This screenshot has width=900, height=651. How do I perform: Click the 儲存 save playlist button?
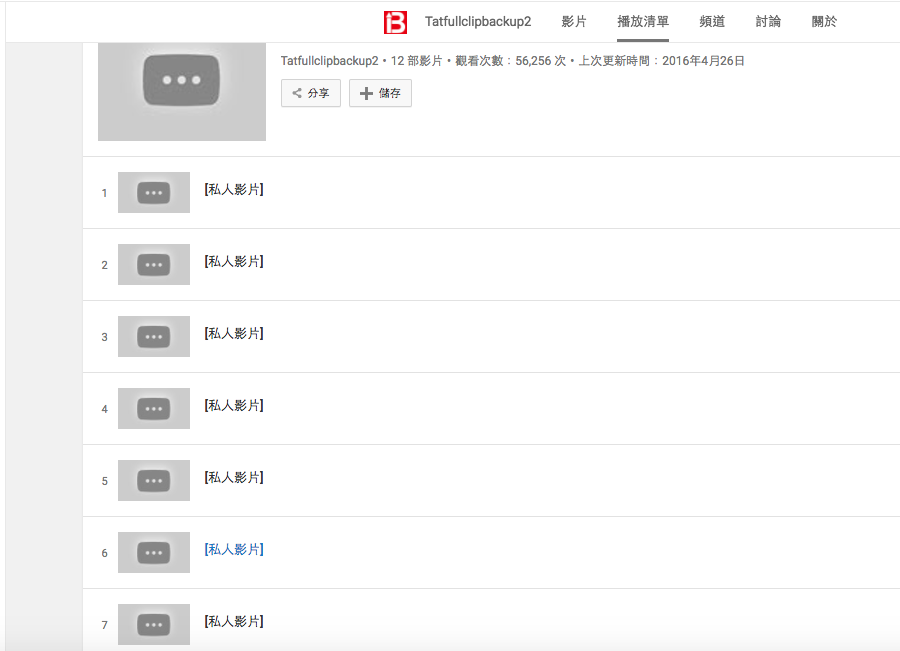pos(380,93)
